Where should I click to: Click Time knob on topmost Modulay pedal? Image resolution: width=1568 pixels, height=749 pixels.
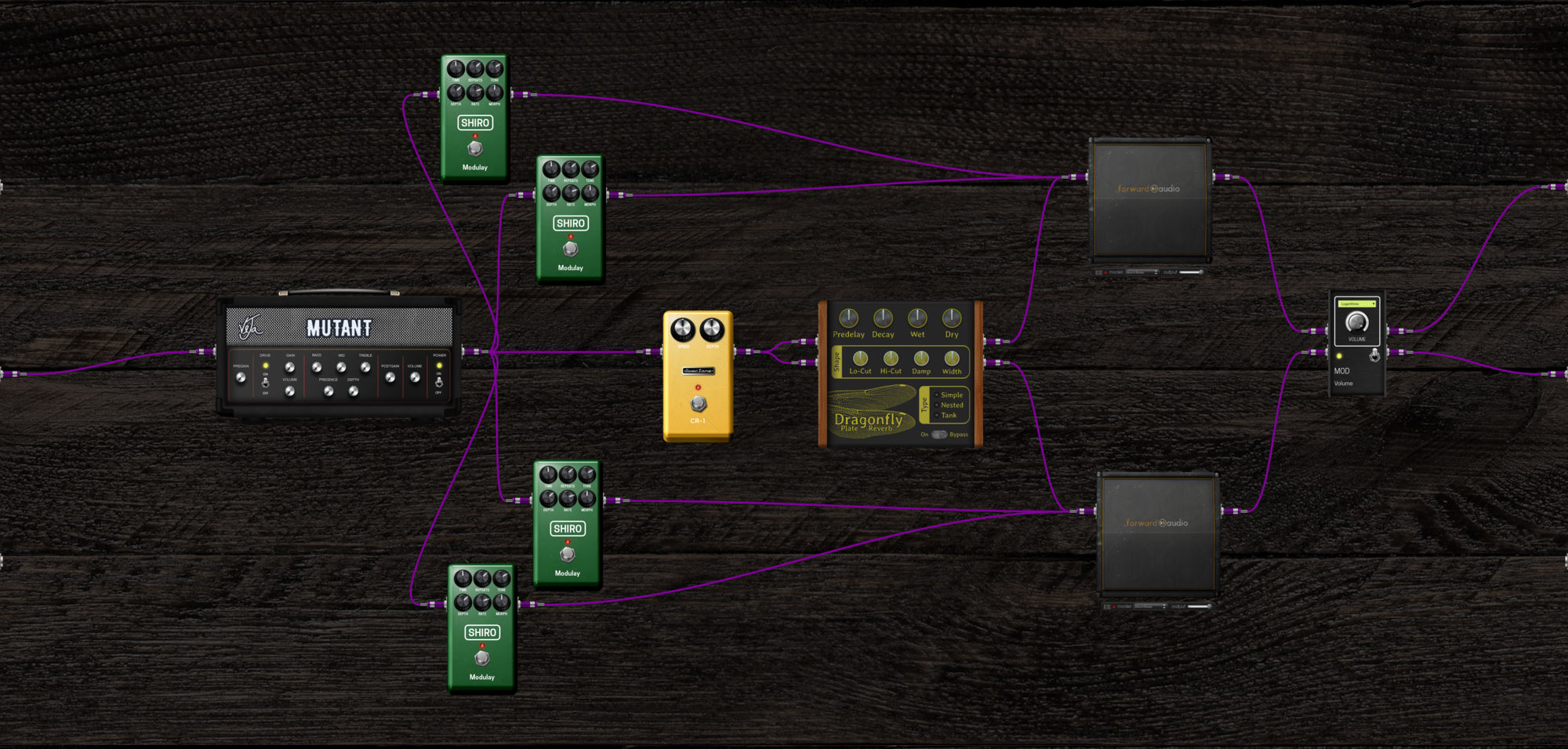click(x=456, y=69)
